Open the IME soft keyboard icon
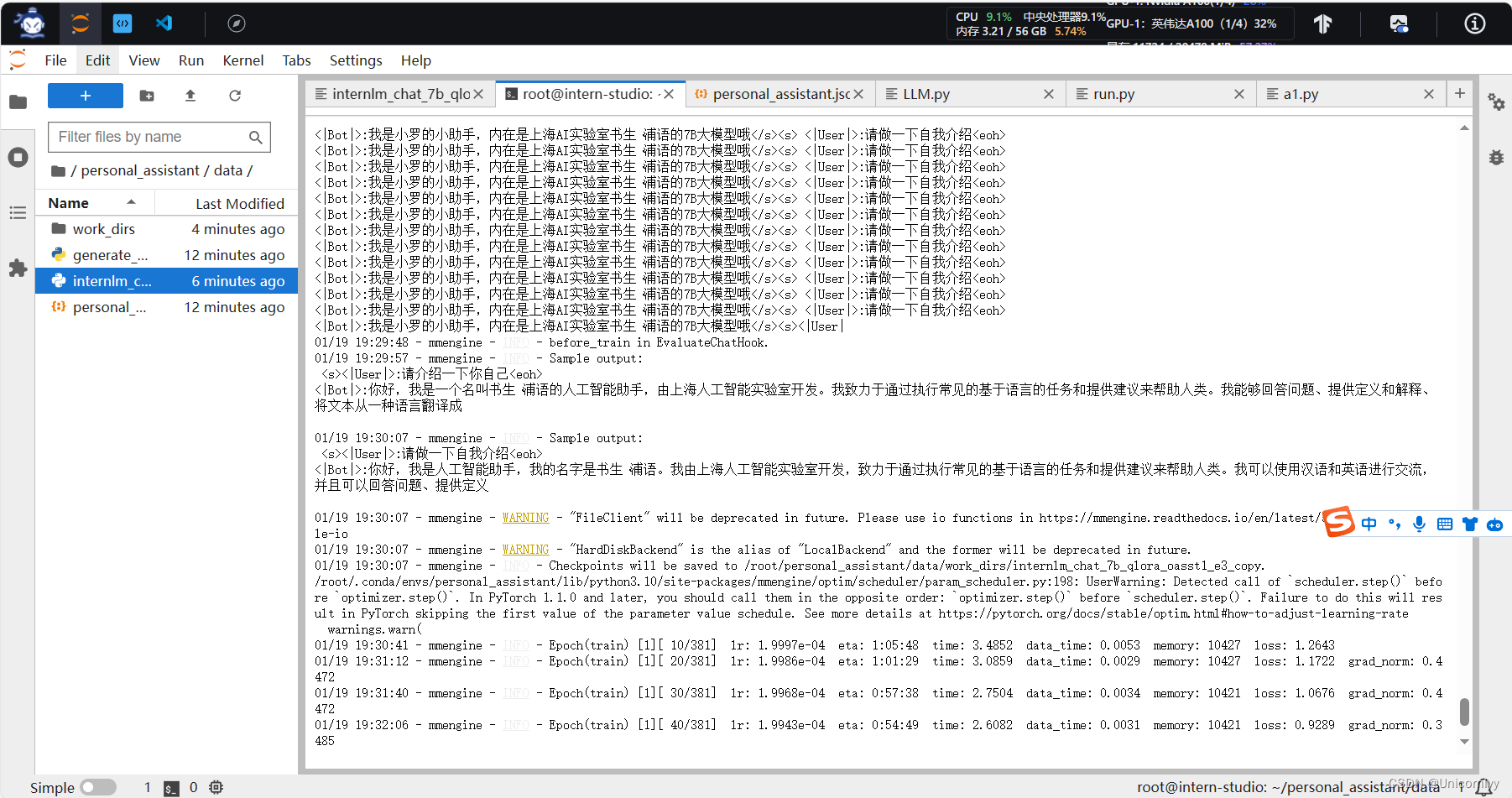1512x798 pixels. coord(1444,524)
